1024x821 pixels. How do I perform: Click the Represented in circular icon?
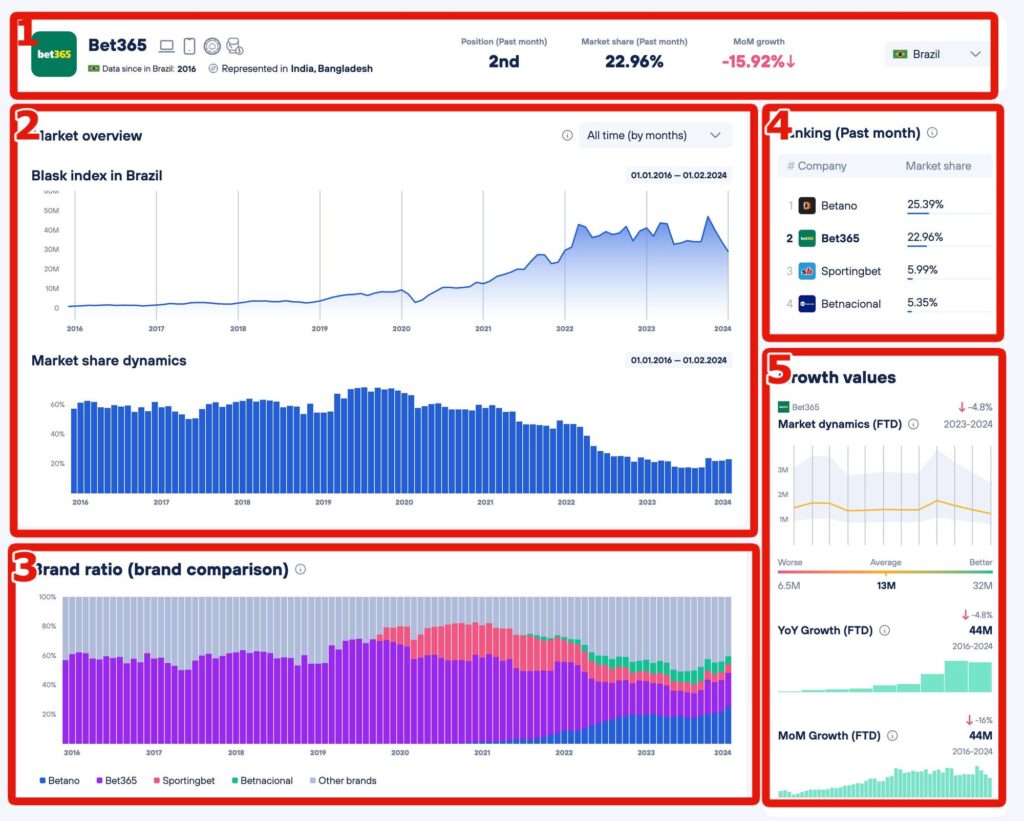point(213,69)
